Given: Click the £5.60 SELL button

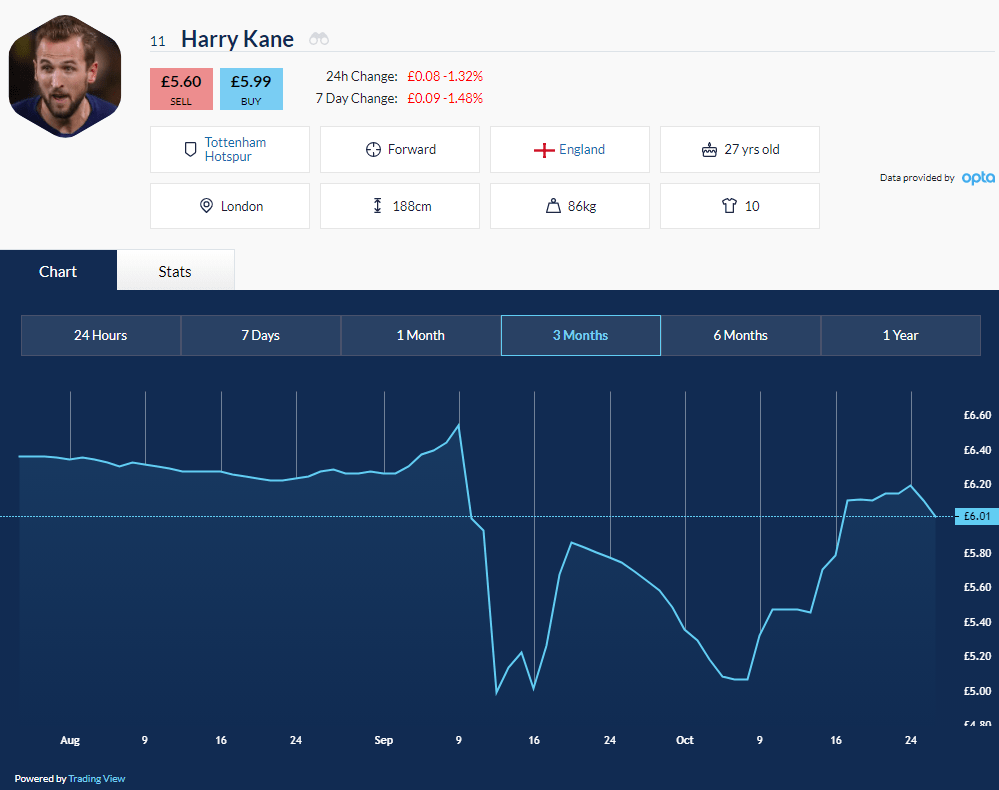Looking at the screenshot, I should click(x=181, y=89).
